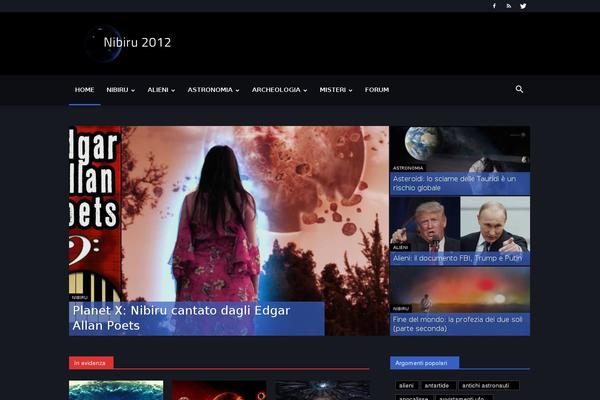The height and width of the screenshot is (400, 600).
Task: Expand the ARCHEOLOGIA dropdown chevron
Action: [305, 90]
